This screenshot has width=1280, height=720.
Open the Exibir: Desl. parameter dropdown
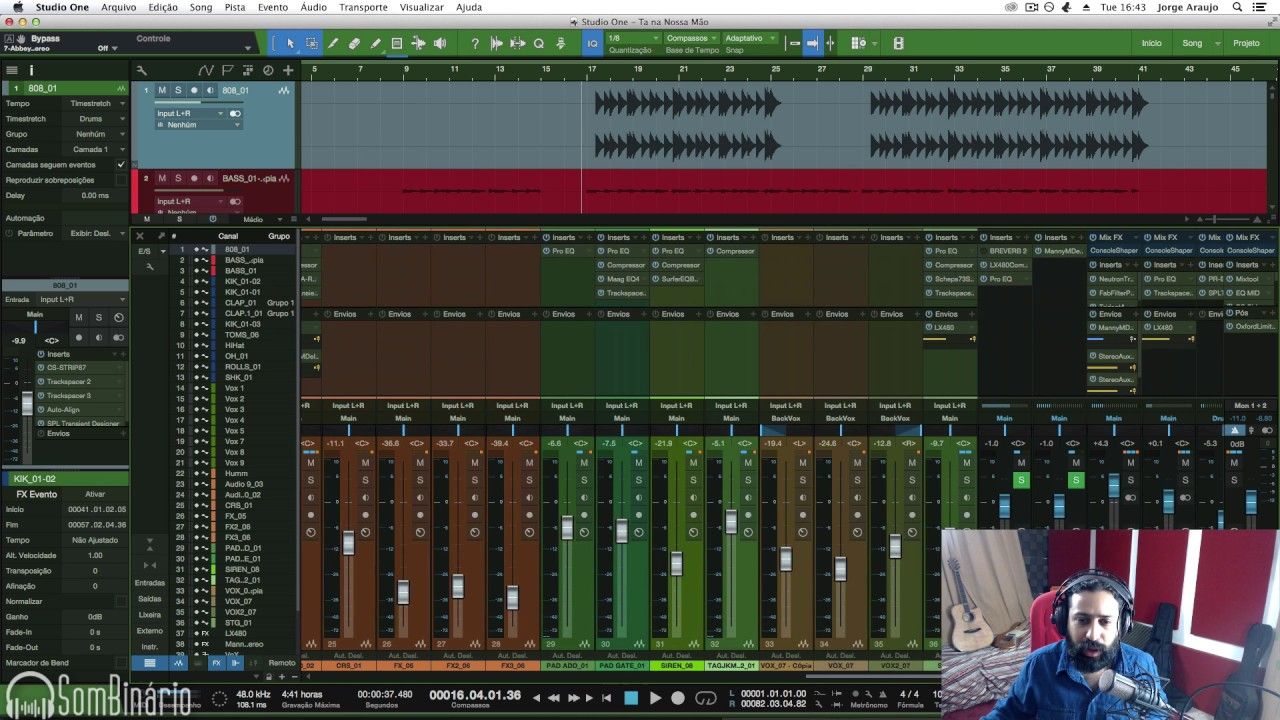click(97, 233)
